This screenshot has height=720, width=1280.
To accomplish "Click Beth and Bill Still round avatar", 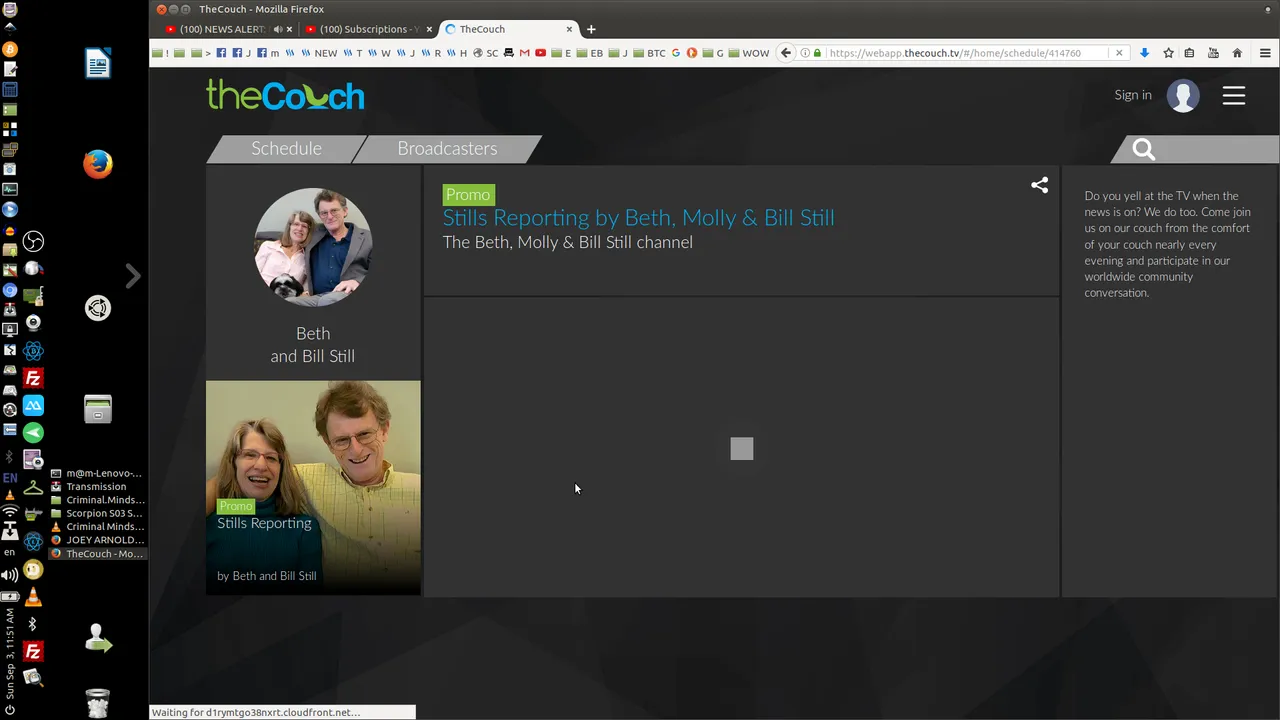I will click(x=313, y=247).
